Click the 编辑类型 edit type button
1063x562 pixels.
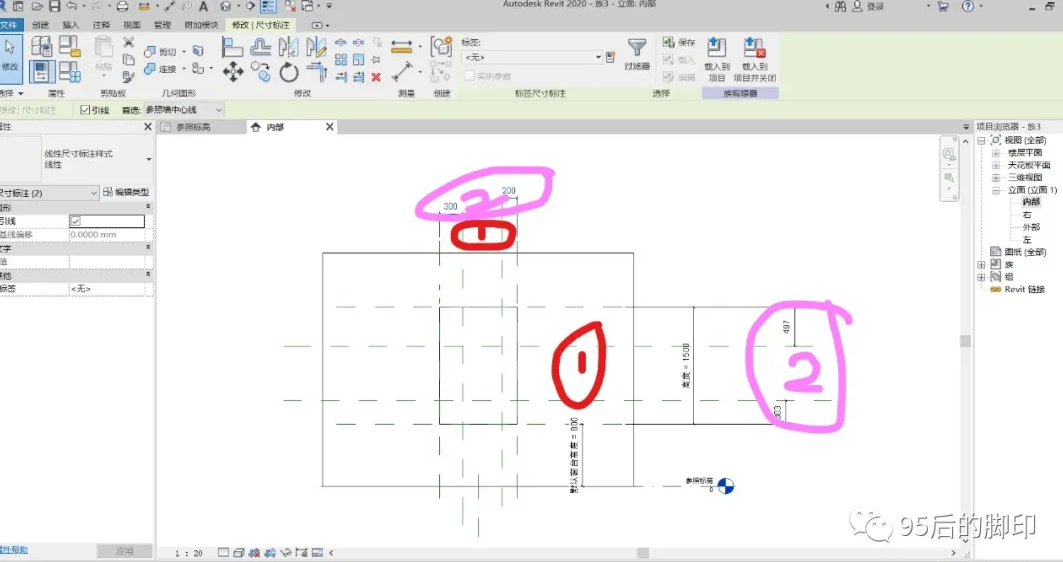pyautogui.click(x=126, y=193)
